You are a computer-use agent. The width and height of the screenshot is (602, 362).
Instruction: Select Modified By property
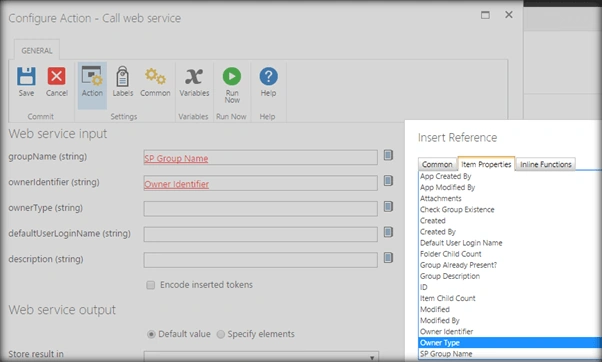440,321
